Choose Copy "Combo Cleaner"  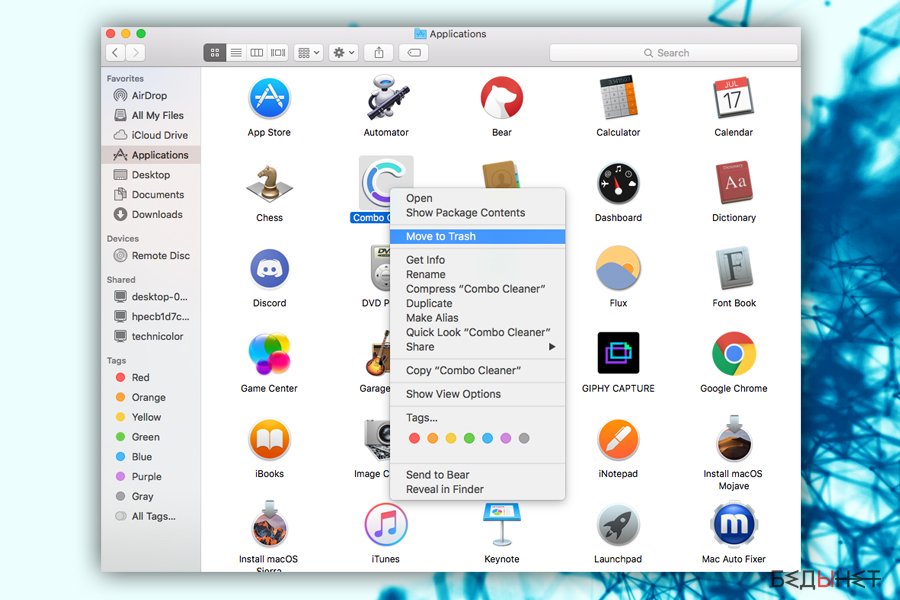tap(477, 370)
